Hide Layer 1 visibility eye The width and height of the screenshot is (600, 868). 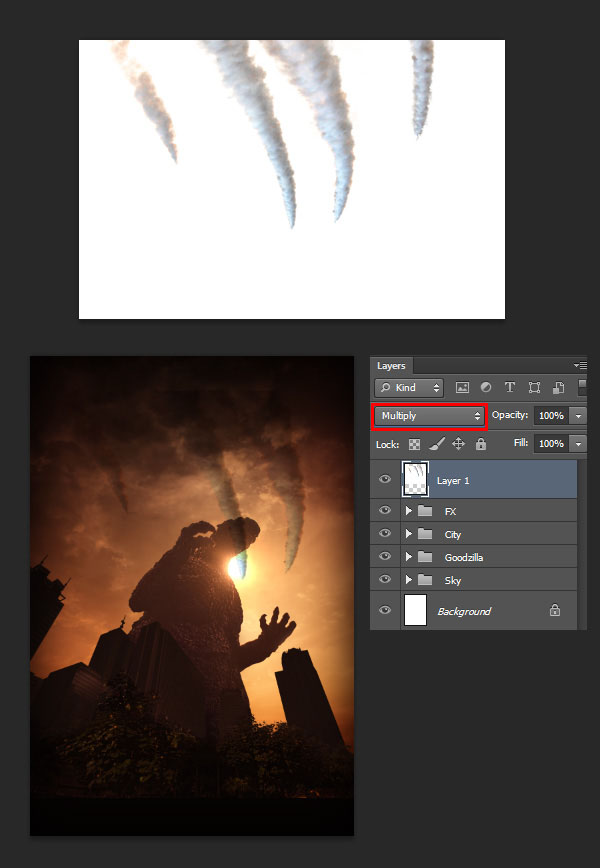pyautogui.click(x=385, y=479)
